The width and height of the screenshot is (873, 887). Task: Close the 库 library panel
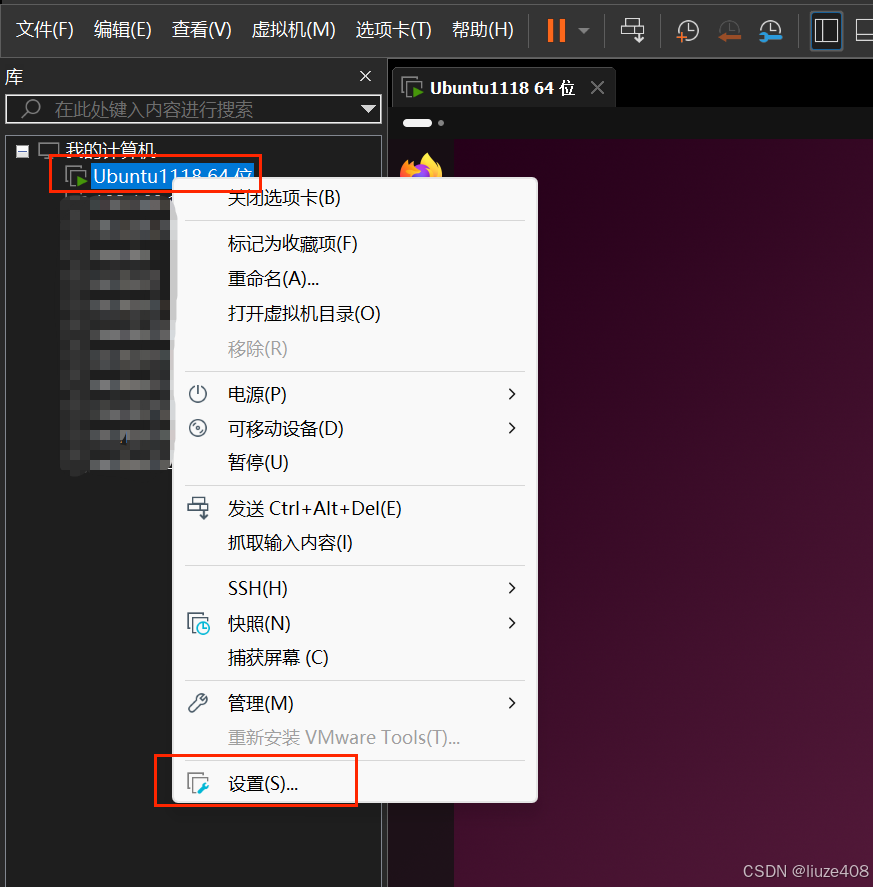pyautogui.click(x=365, y=76)
